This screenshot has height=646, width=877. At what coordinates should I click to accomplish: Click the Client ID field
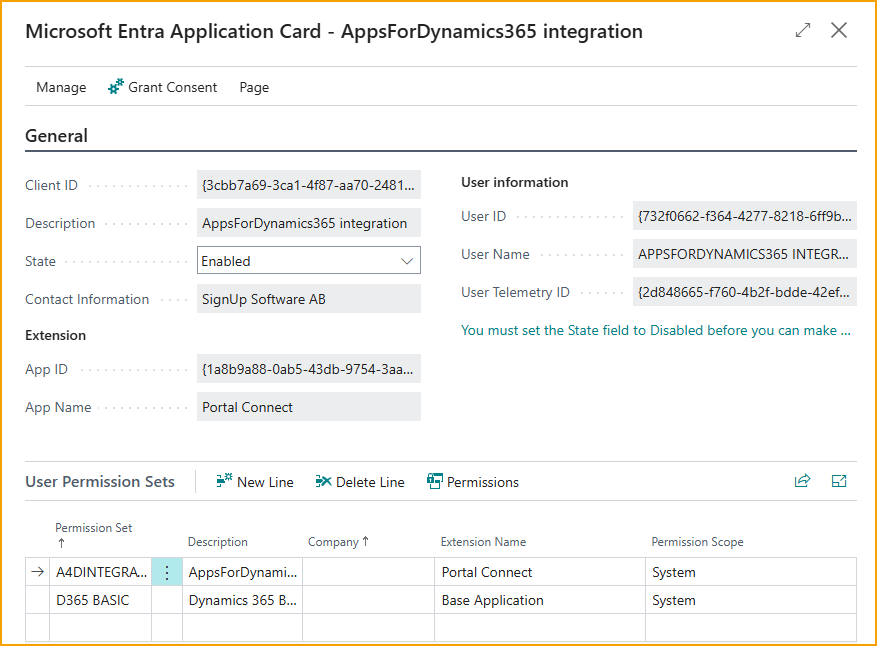(x=308, y=185)
